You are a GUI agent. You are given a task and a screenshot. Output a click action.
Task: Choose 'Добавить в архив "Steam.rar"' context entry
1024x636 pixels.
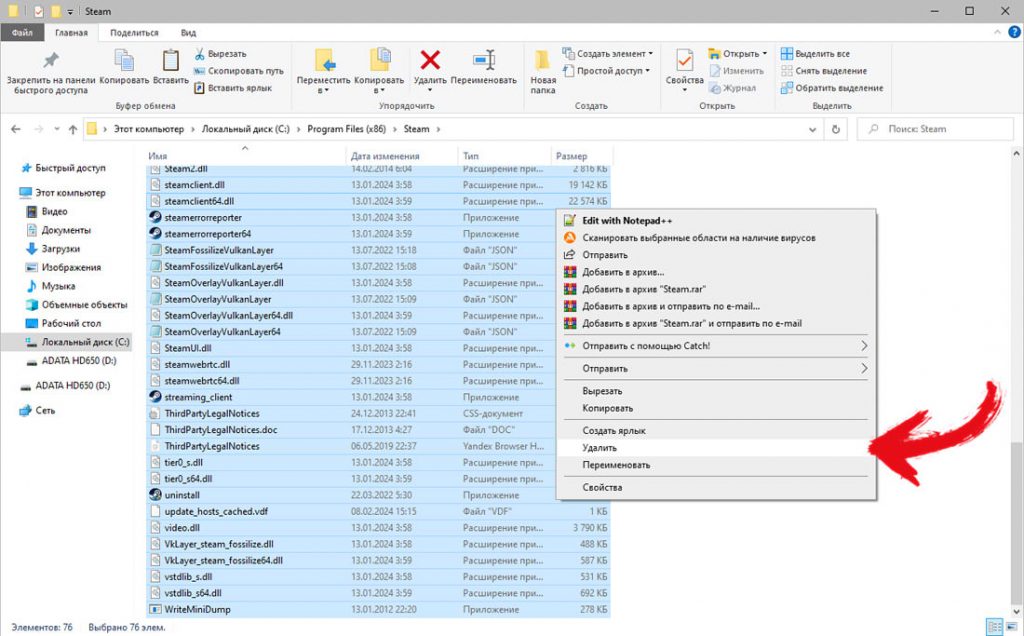pos(716,289)
